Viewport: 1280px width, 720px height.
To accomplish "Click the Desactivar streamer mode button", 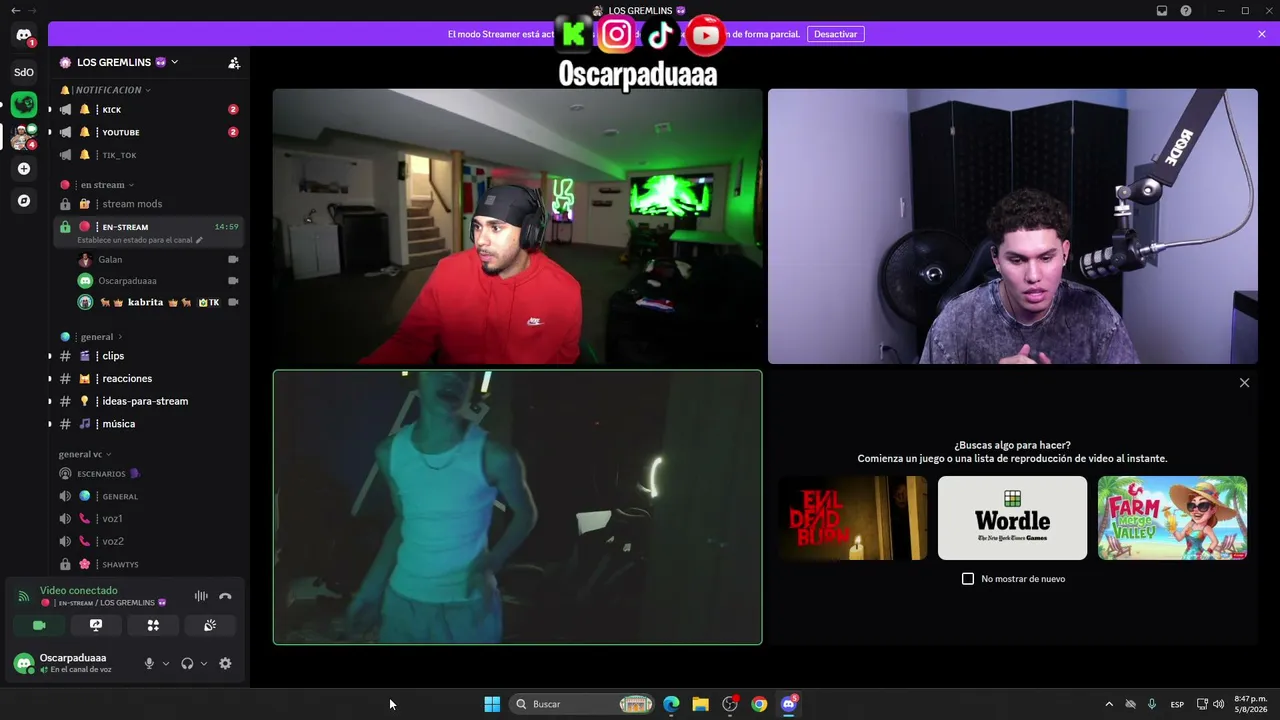I will coord(835,34).
